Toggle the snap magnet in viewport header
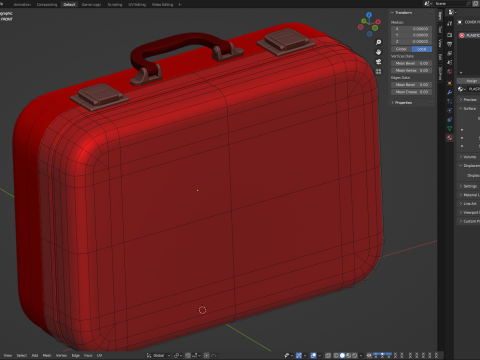This screenshot has width=480, height=360. click(x=188, y=356)
